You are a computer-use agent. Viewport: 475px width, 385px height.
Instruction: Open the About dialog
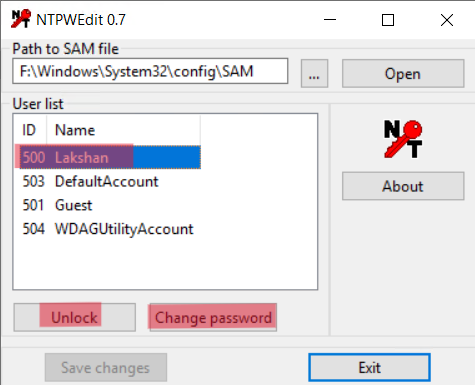(403, 186)
